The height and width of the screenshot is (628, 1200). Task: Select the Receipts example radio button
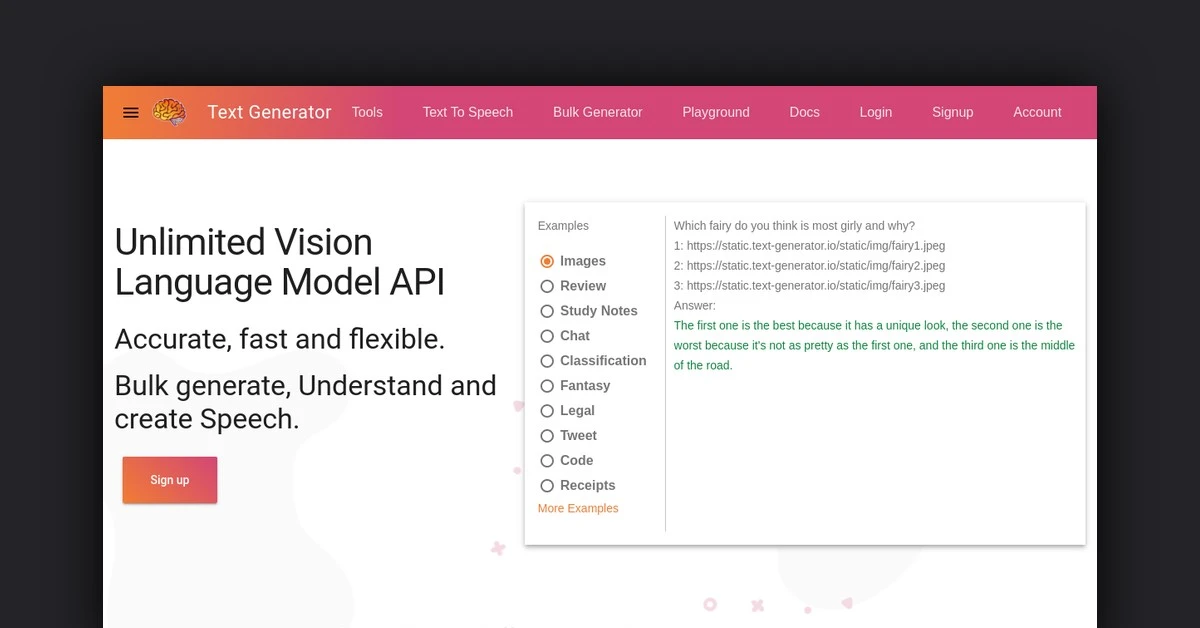pyautogui.click(x=547, y=486)
